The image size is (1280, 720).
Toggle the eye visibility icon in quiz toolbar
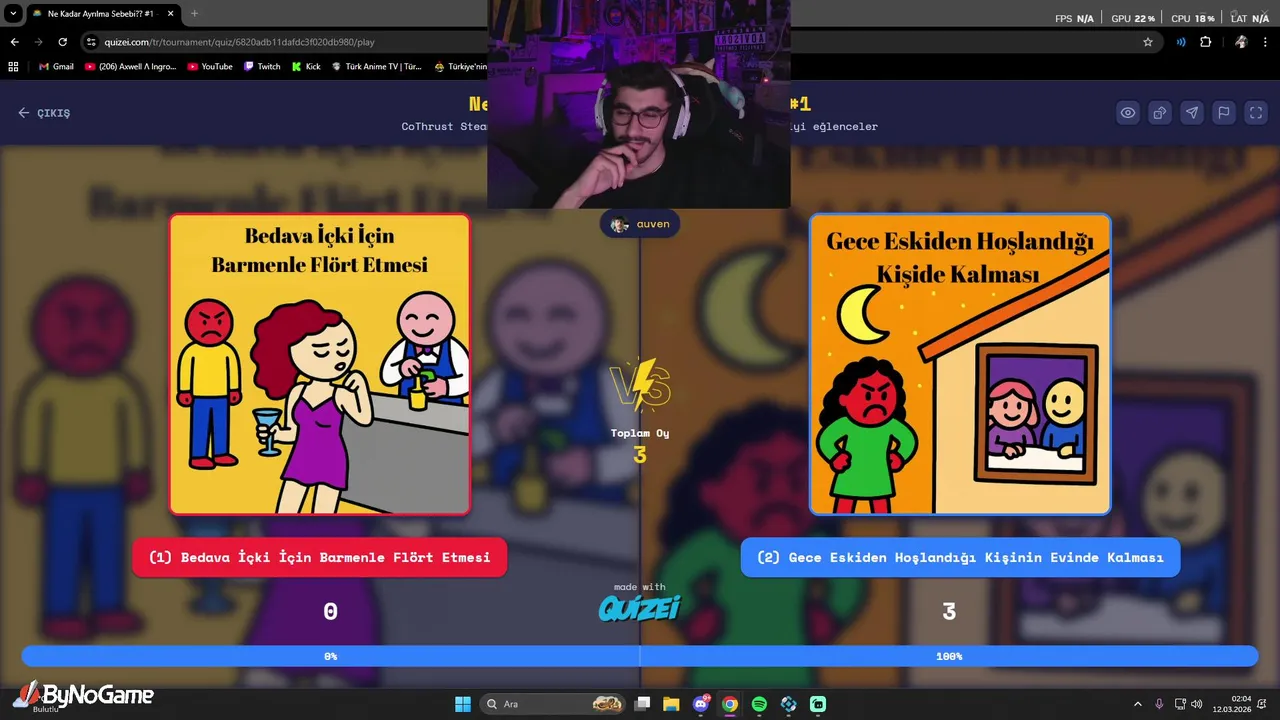click(x=1128, y=113)
